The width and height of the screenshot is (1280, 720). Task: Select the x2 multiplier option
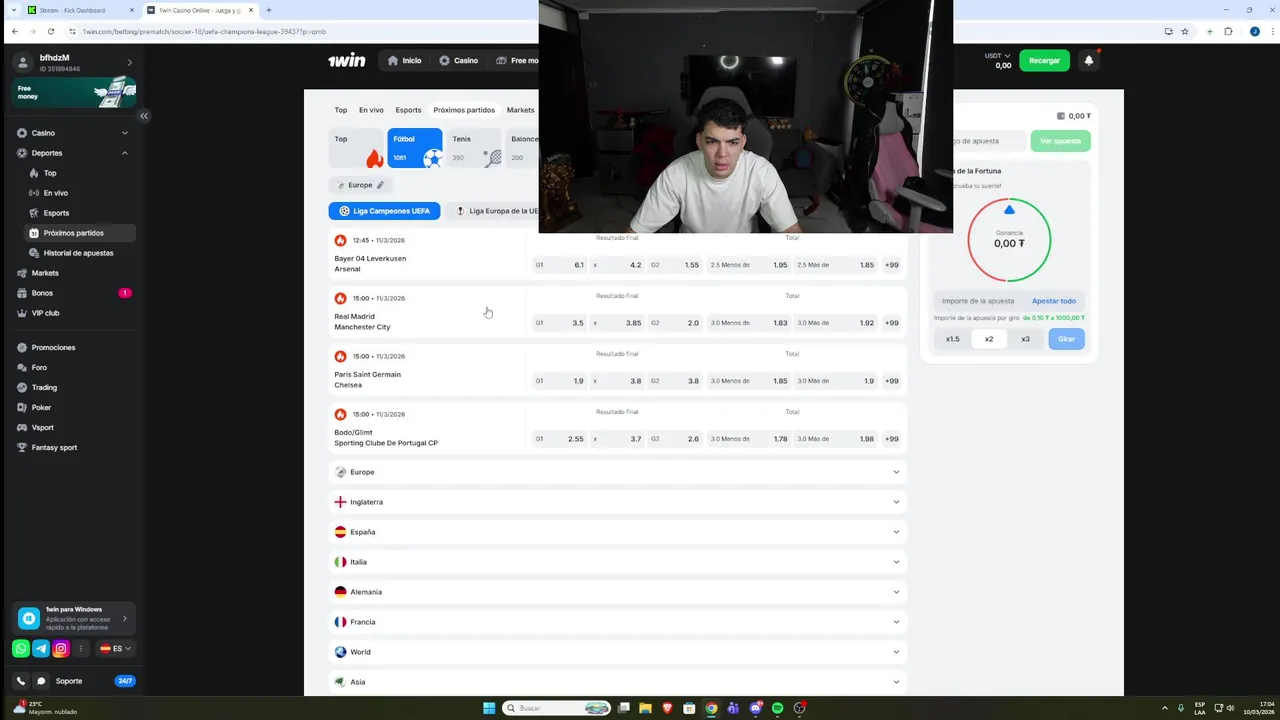point(989,339)
